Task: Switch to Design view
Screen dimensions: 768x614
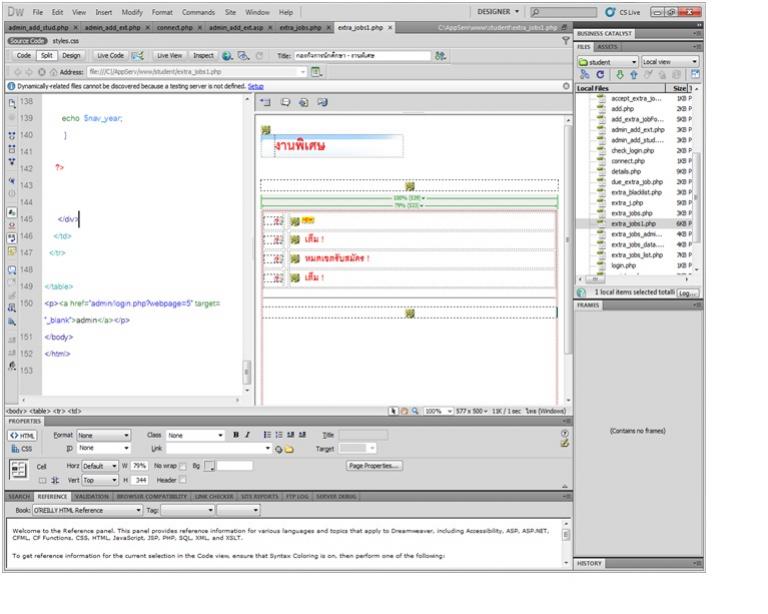Action: click(71, 56)
